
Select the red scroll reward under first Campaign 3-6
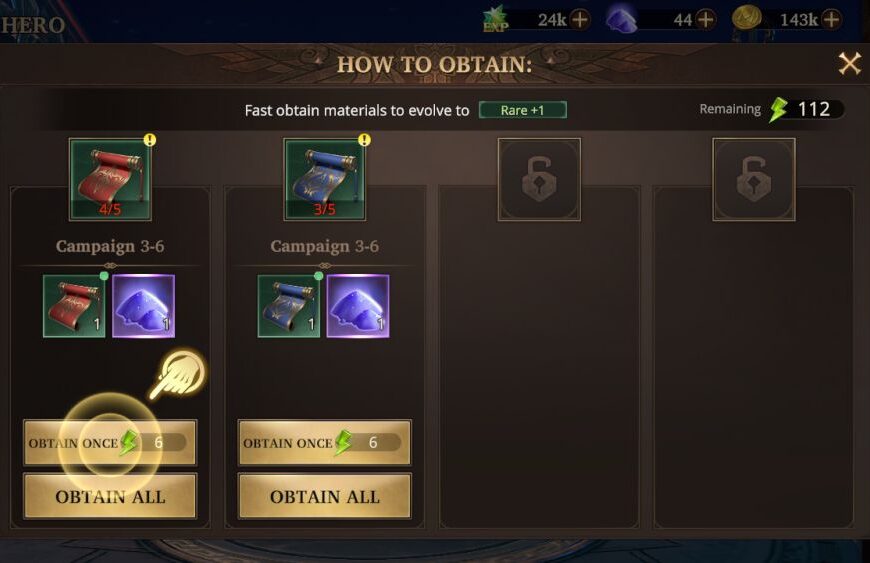74,306
